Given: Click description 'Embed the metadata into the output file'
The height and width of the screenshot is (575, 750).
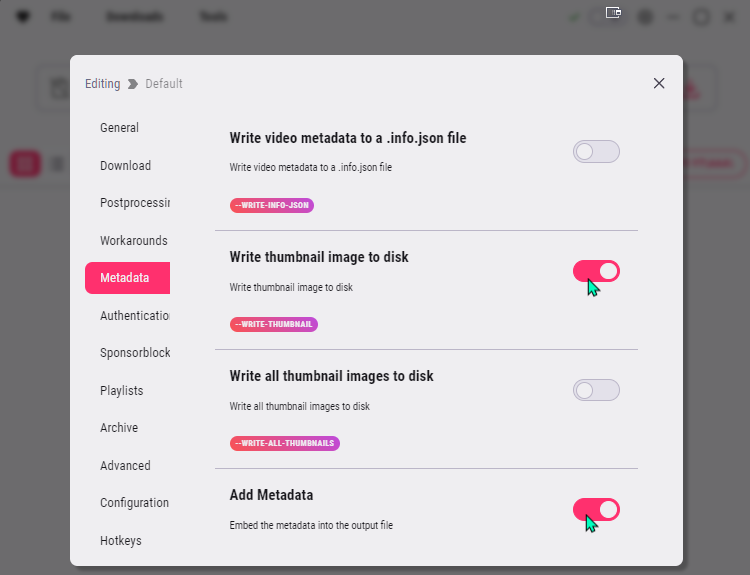Looking at the screenshot, I should pyautogui.click(x=311, y=525).
